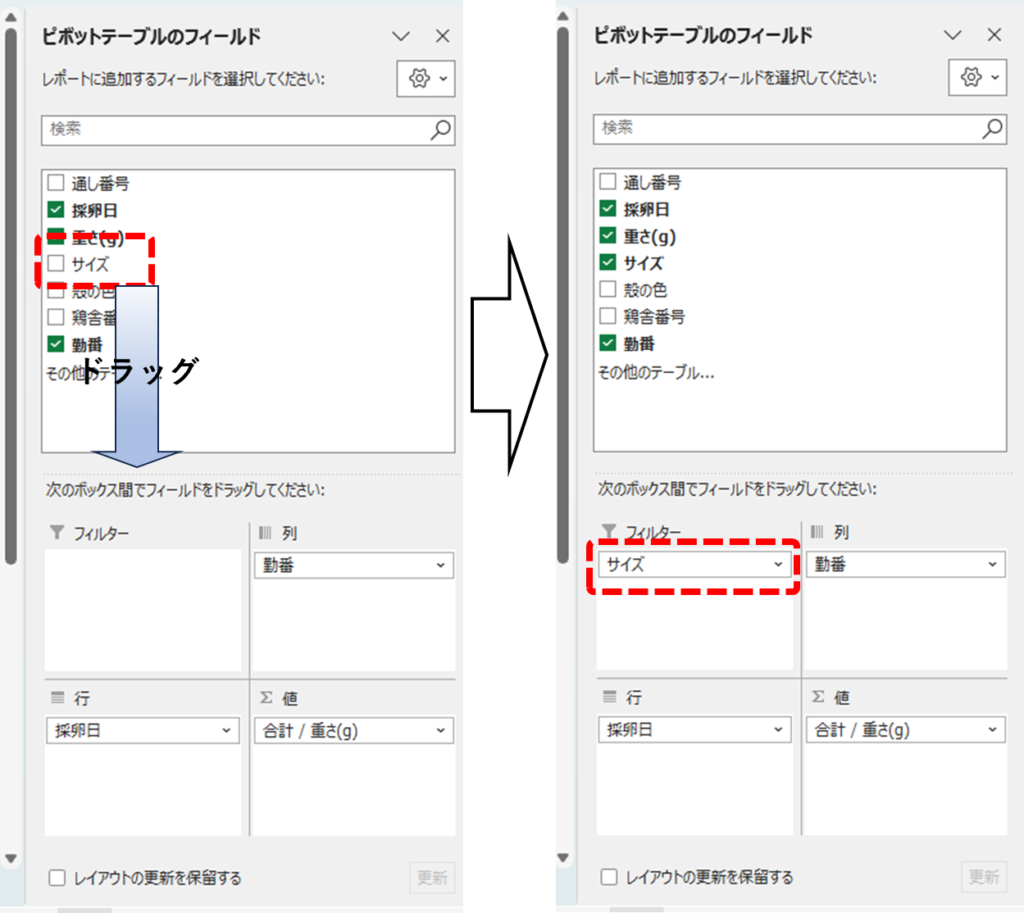Check the unchecked サイズ field checkbox

[x=56, y=264]
